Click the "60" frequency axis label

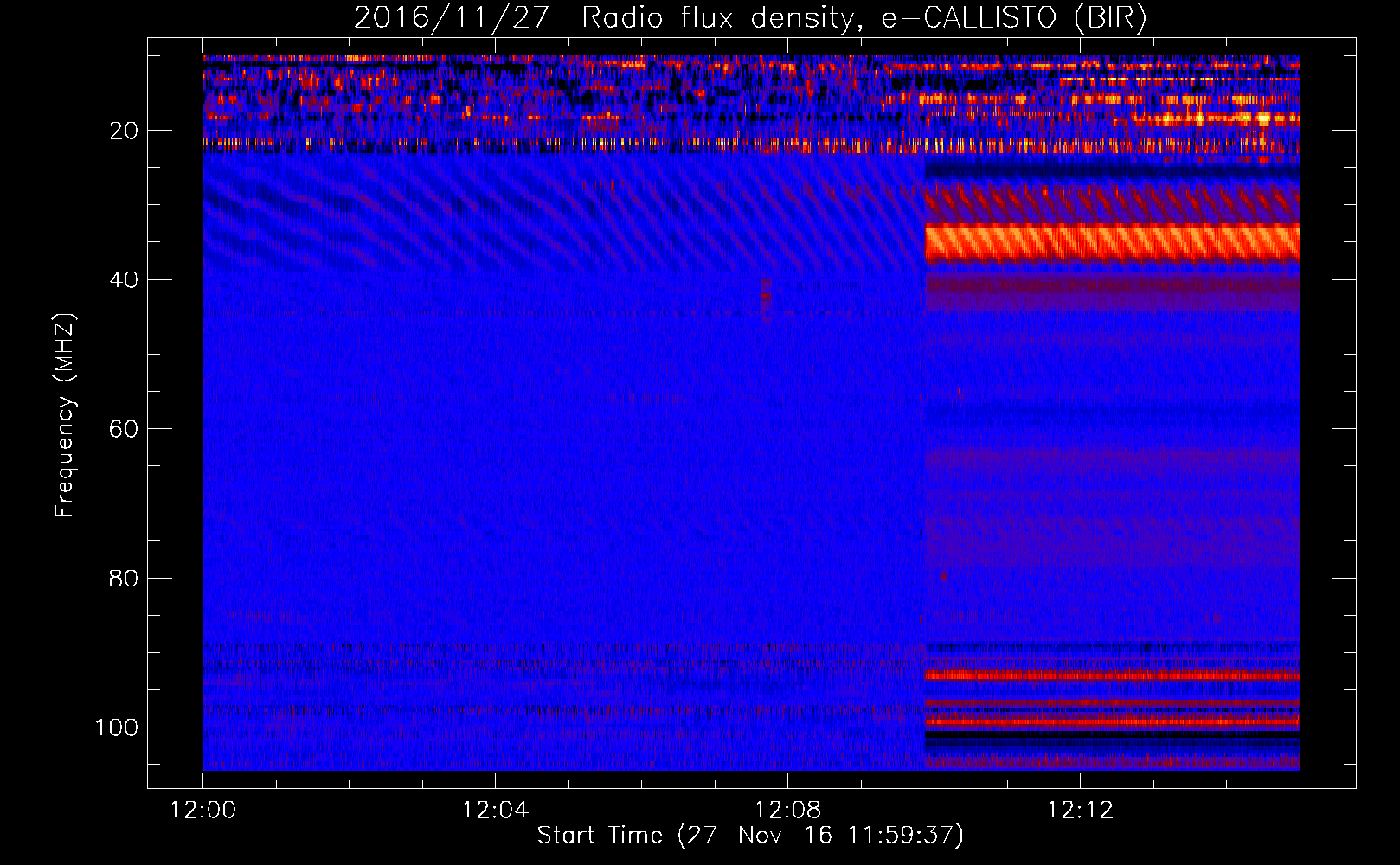click(124, 429)
